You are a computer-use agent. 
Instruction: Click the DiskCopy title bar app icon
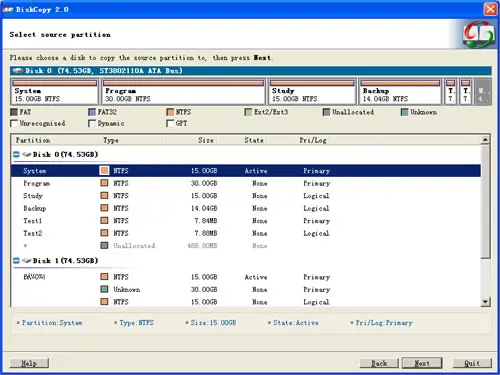[x=8, y=9]
